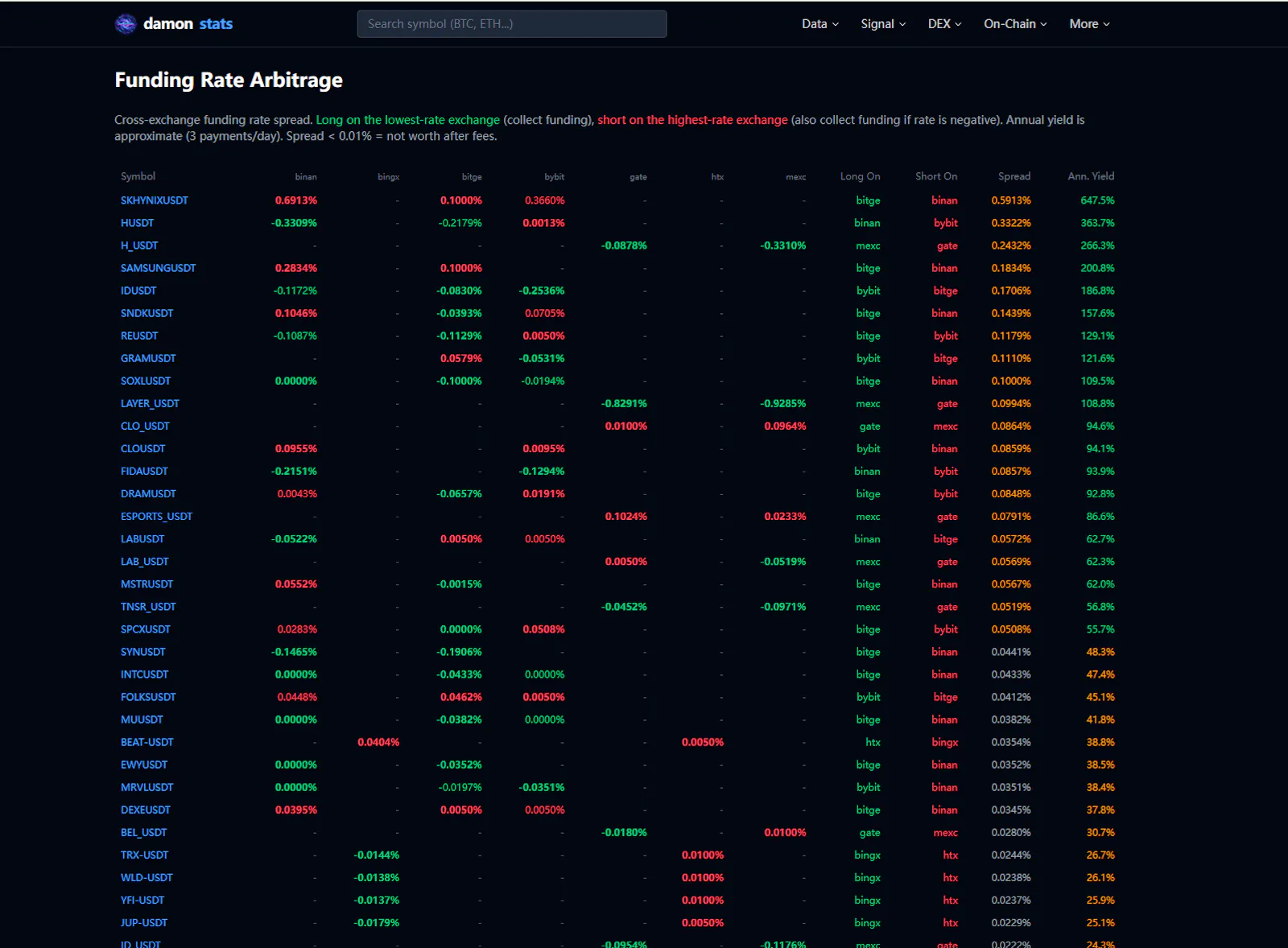Open the CLO_USDT symbol link

click(145, 426)
